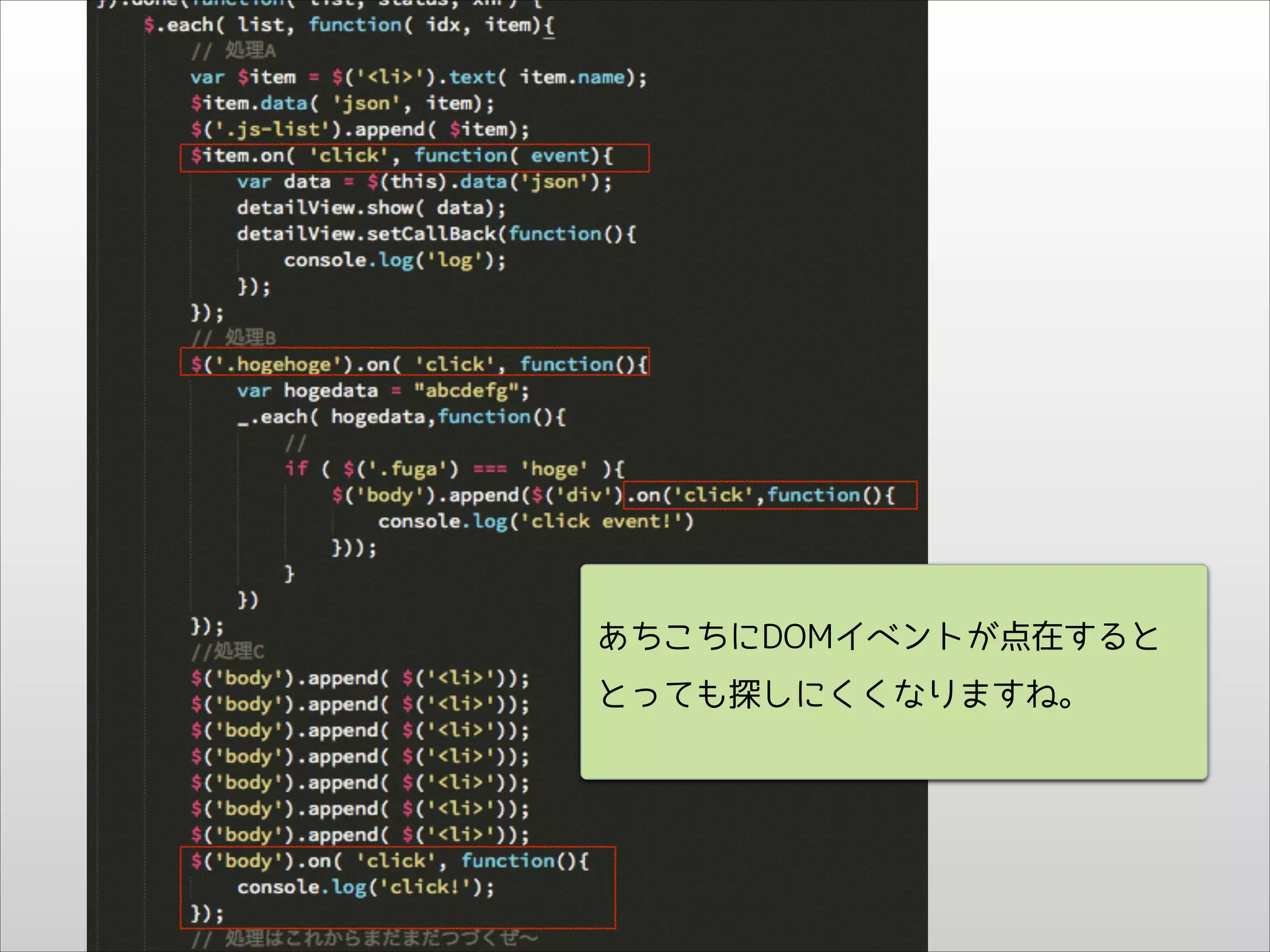The image size is (1270, 952).
Task: Click the last comment '// 処理はこれからまだまだつづくぜ〜'
Action: point(365,938)
